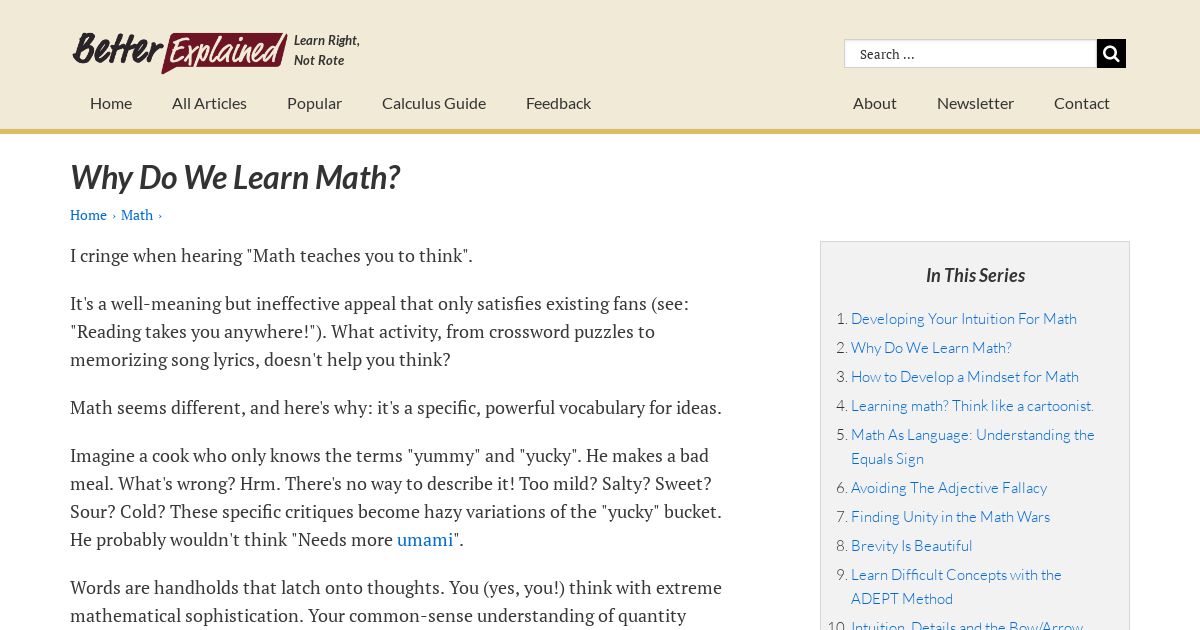
Task: Go to the Popular nav item
Action: [314, 103]
